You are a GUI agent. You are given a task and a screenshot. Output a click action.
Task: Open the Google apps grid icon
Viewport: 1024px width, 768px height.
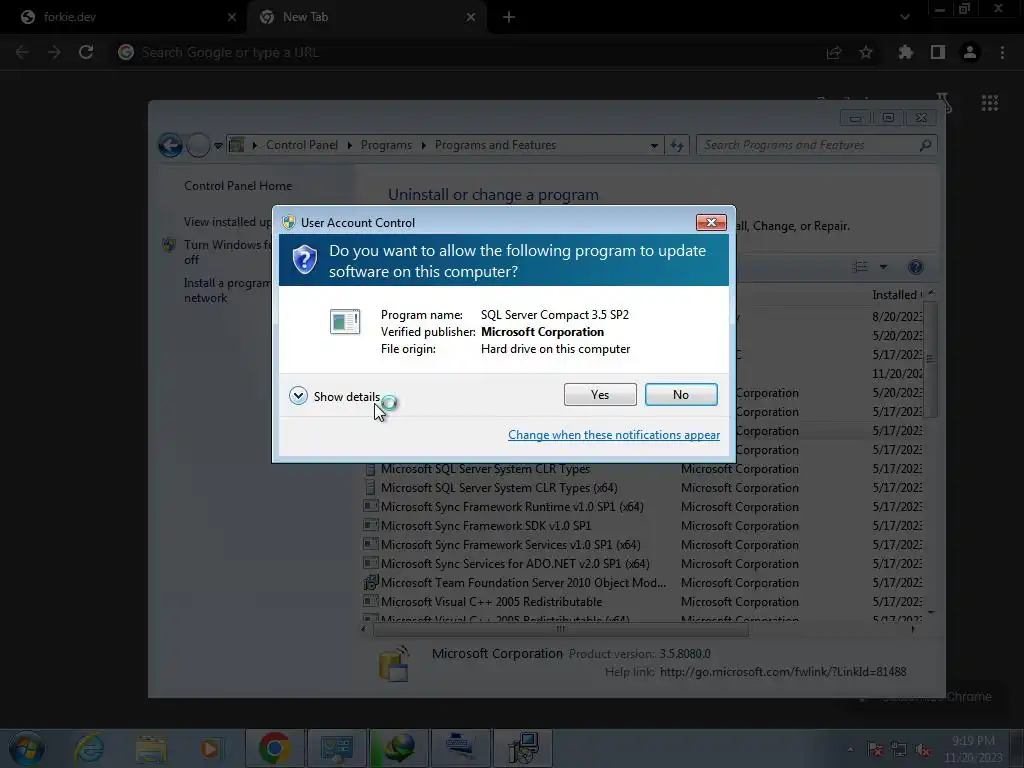989,103
